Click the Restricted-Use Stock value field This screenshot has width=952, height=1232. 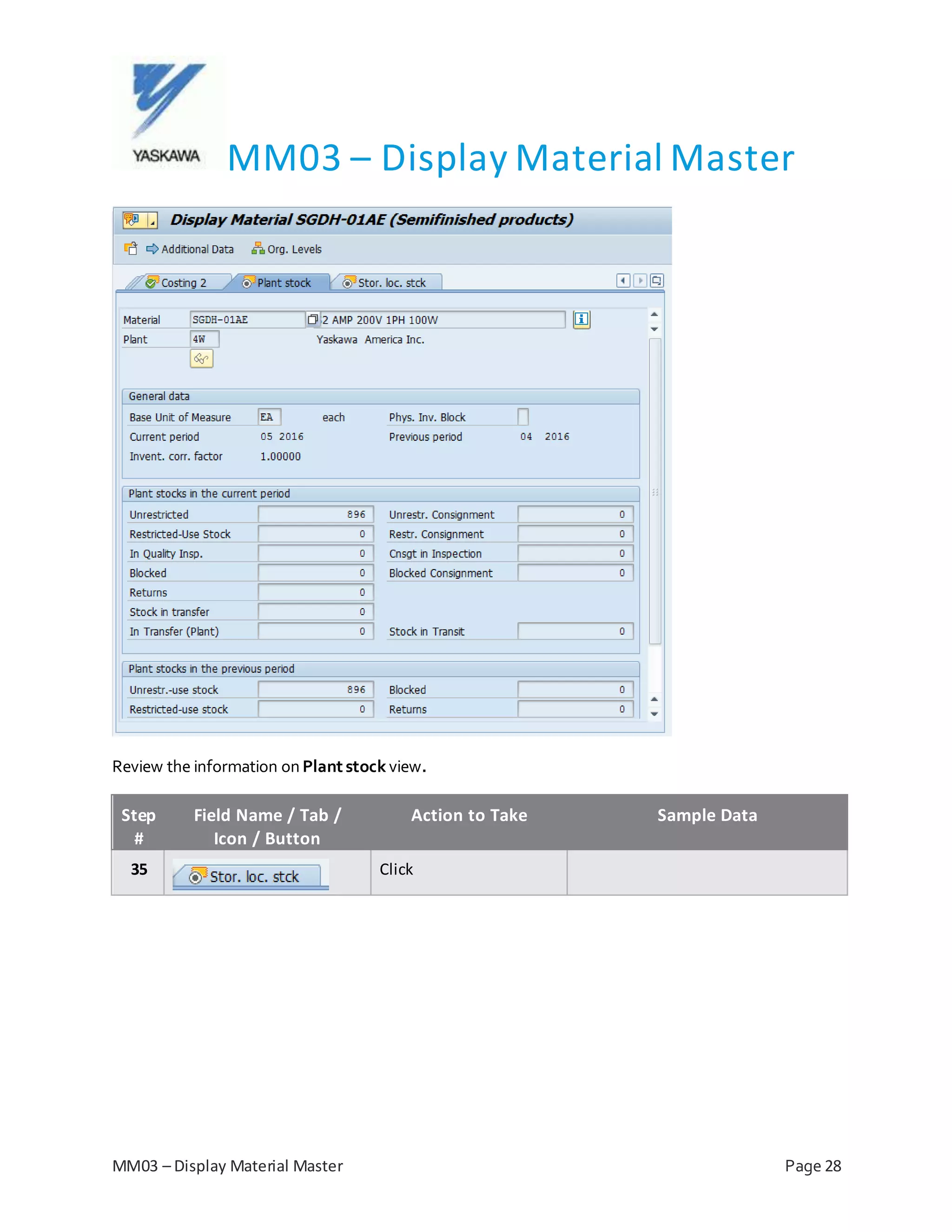pyautogui.click(x=316, y=534)
